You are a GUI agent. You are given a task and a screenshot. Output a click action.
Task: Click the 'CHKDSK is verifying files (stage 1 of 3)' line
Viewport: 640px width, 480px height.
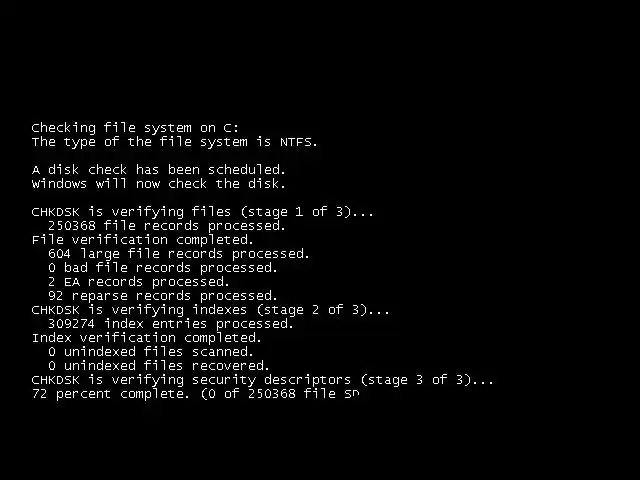(x=202, y=212)
